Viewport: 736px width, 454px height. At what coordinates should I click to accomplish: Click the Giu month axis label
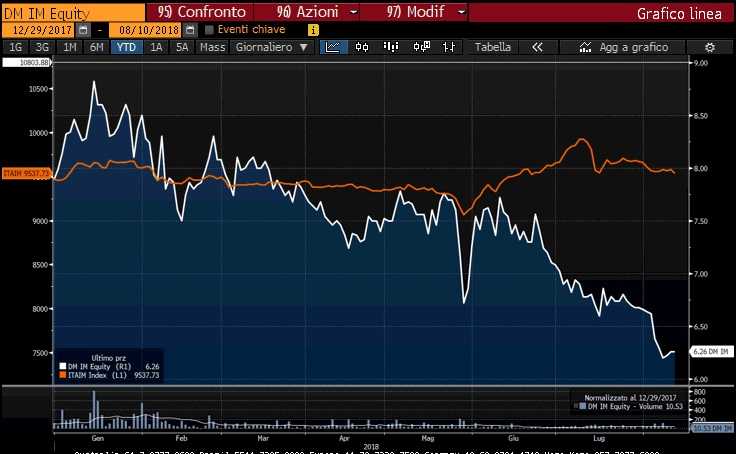point(513,438)
